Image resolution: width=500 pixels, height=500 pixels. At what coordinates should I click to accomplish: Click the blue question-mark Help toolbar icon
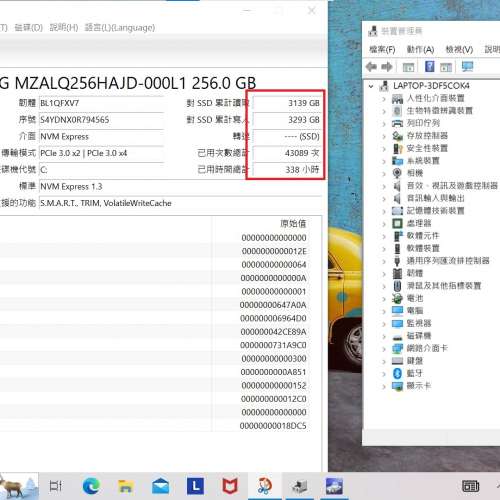pyautogui.click(x=430, y=66)
